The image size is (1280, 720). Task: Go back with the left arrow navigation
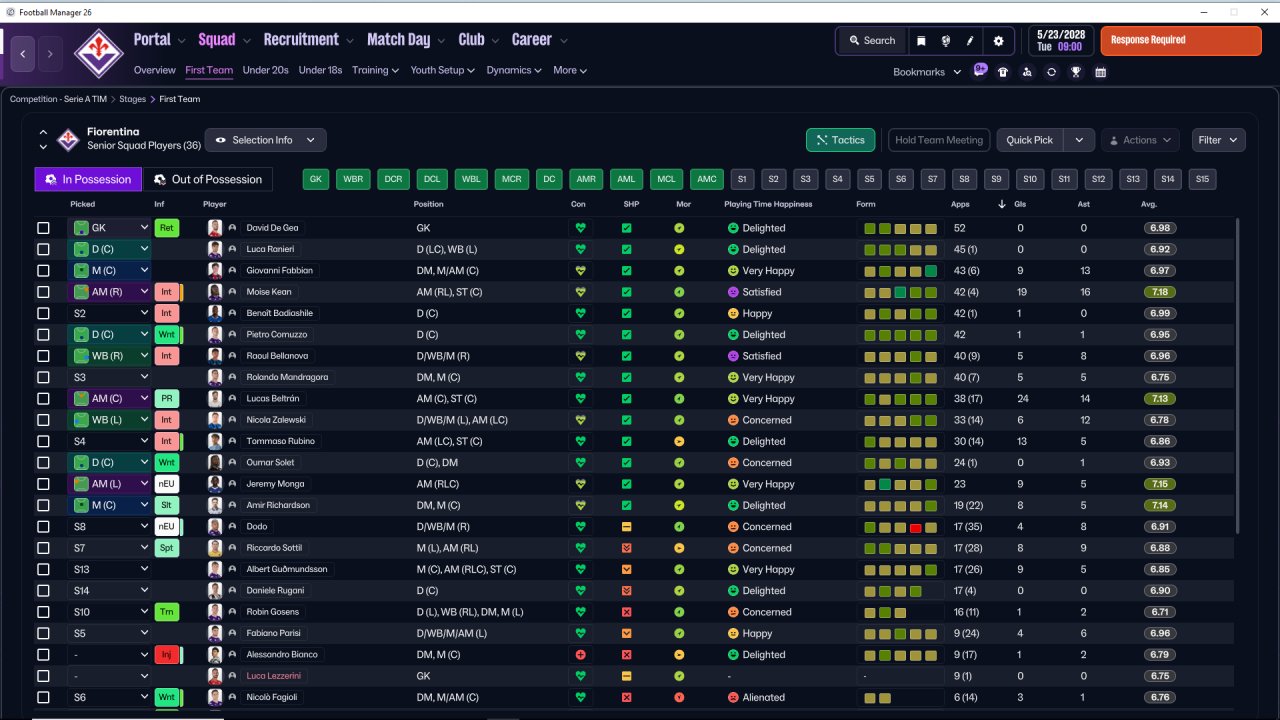pyautogui.click(x=24, y=53)
